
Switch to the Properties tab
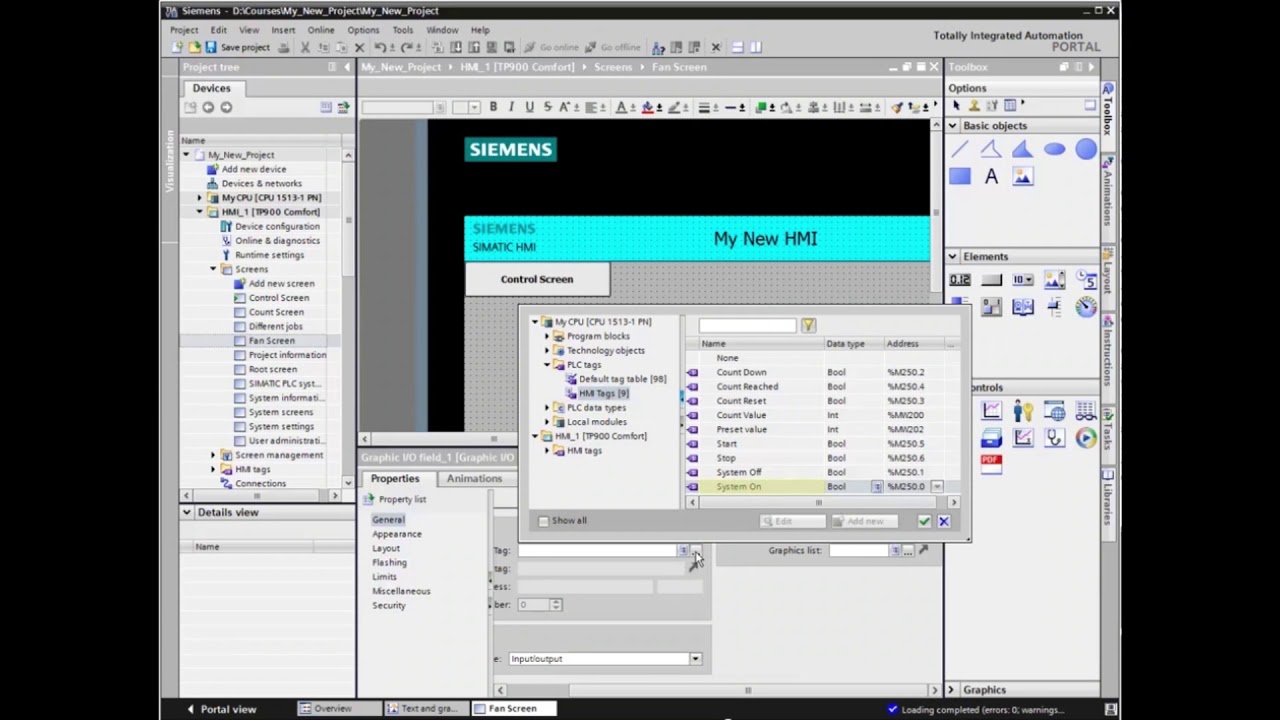pos(395,478)
